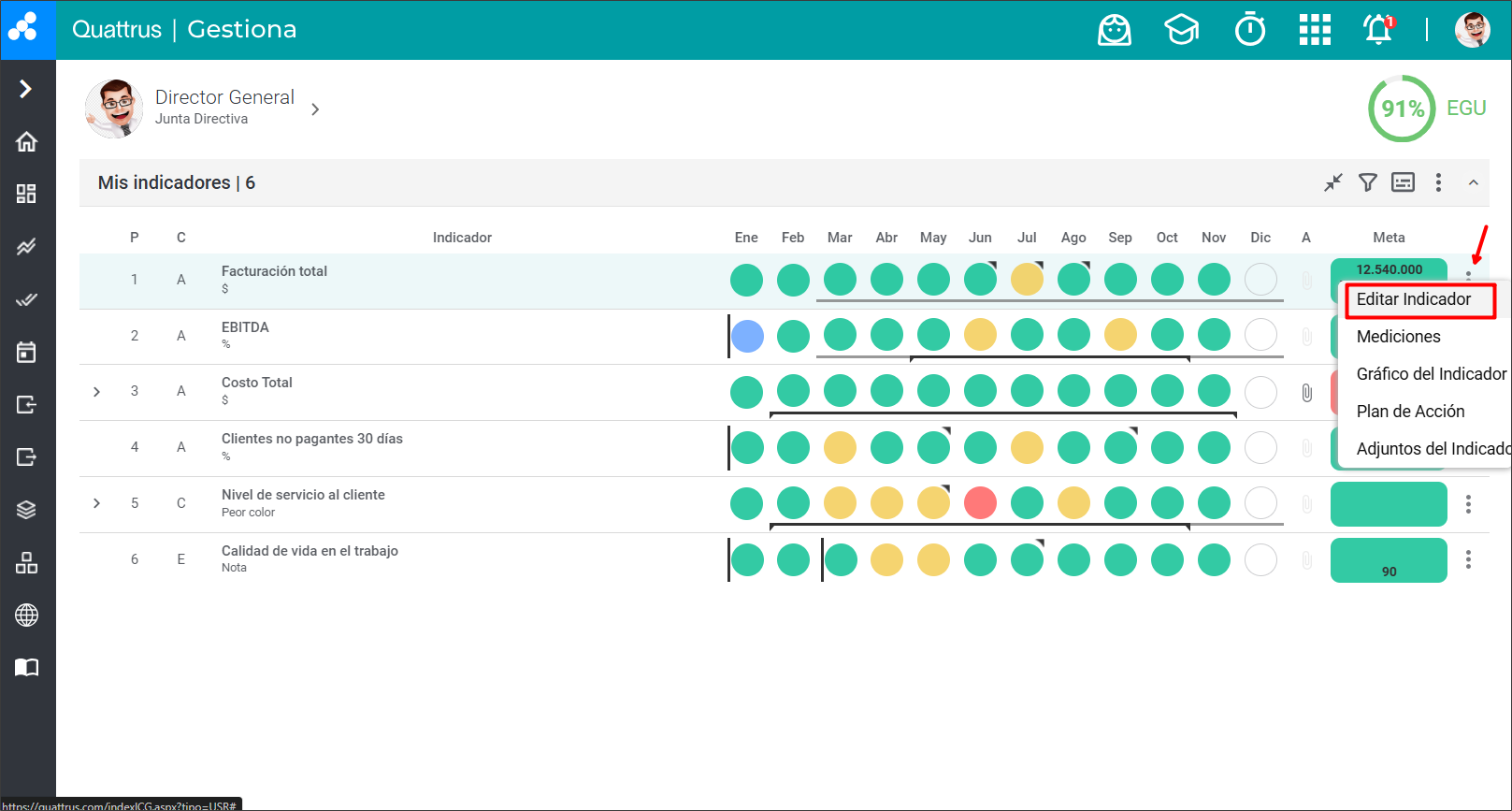1512x811 pixels.
Task: Click the filter funnel icon
Action: [1367, 182]
